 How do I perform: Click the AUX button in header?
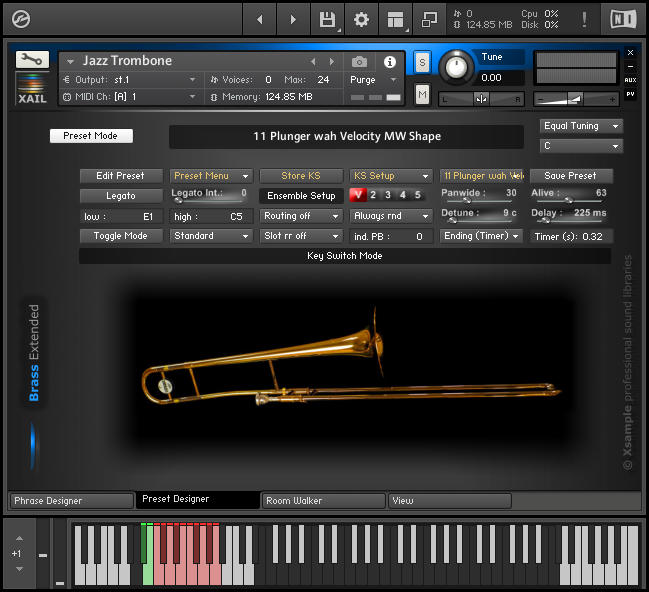(x=630, y=80)
